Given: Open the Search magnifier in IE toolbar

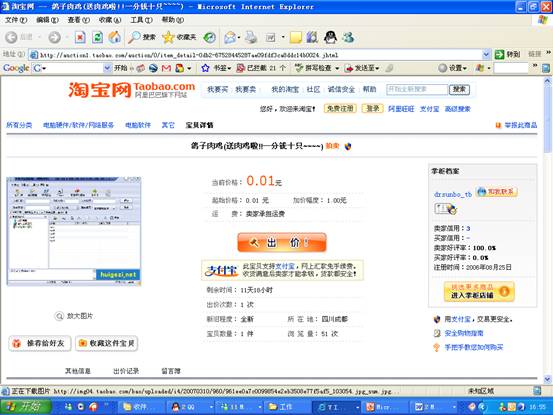Looking at the screenshot, I should pos(134,37).
